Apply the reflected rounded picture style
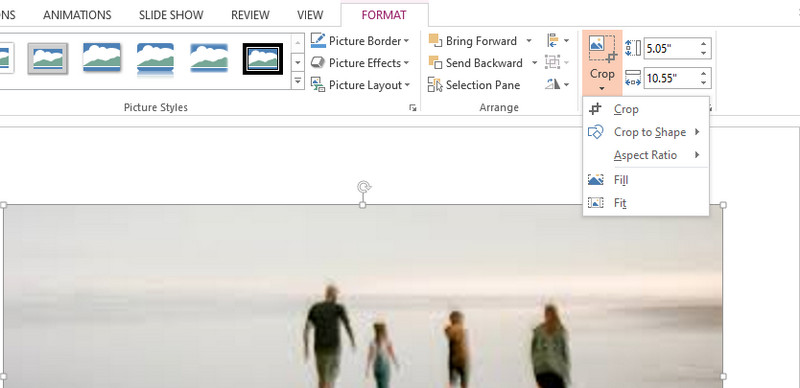The height and width of the screenshot is (388, 800). pyautogui.click(x=155, y=59)
